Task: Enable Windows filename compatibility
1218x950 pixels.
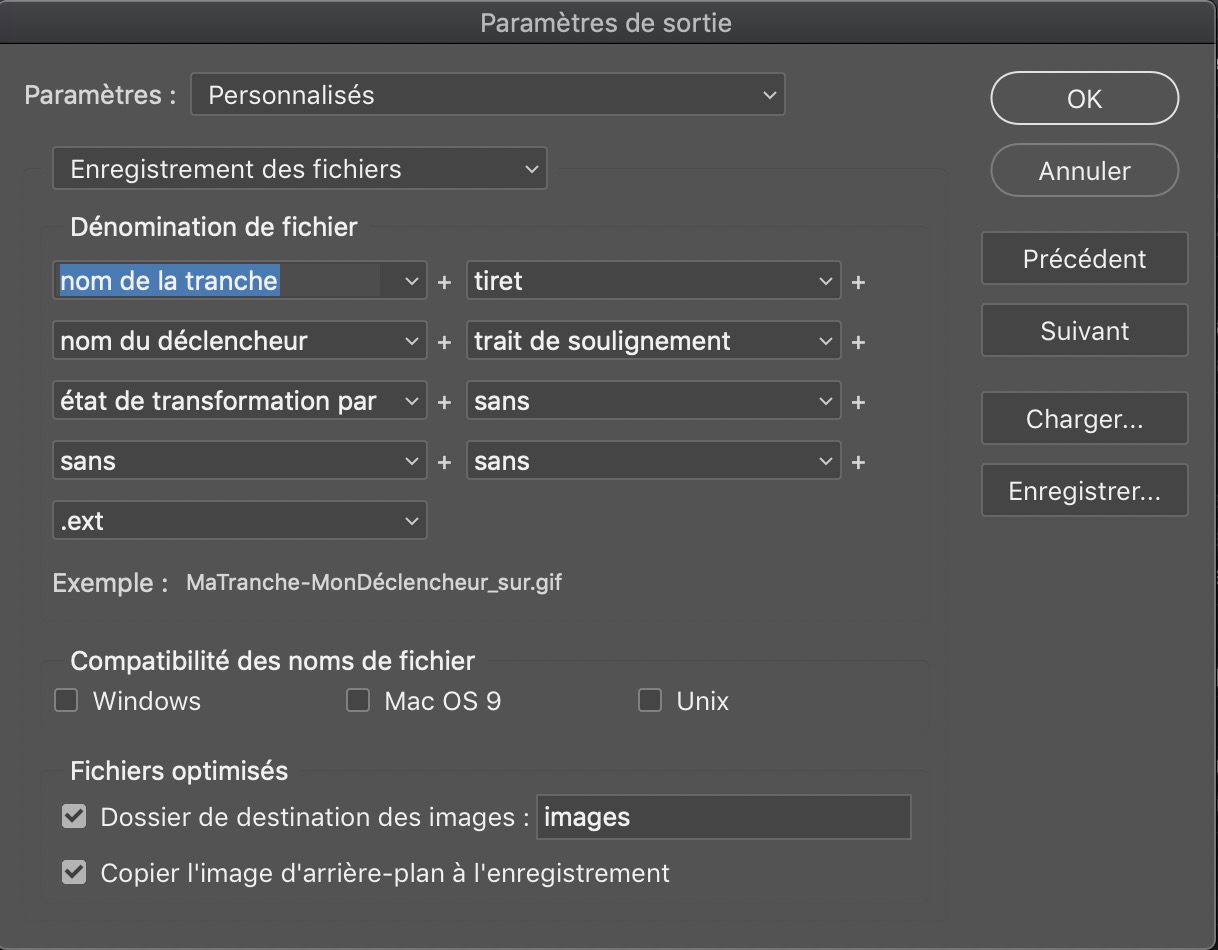Action: 65,700
